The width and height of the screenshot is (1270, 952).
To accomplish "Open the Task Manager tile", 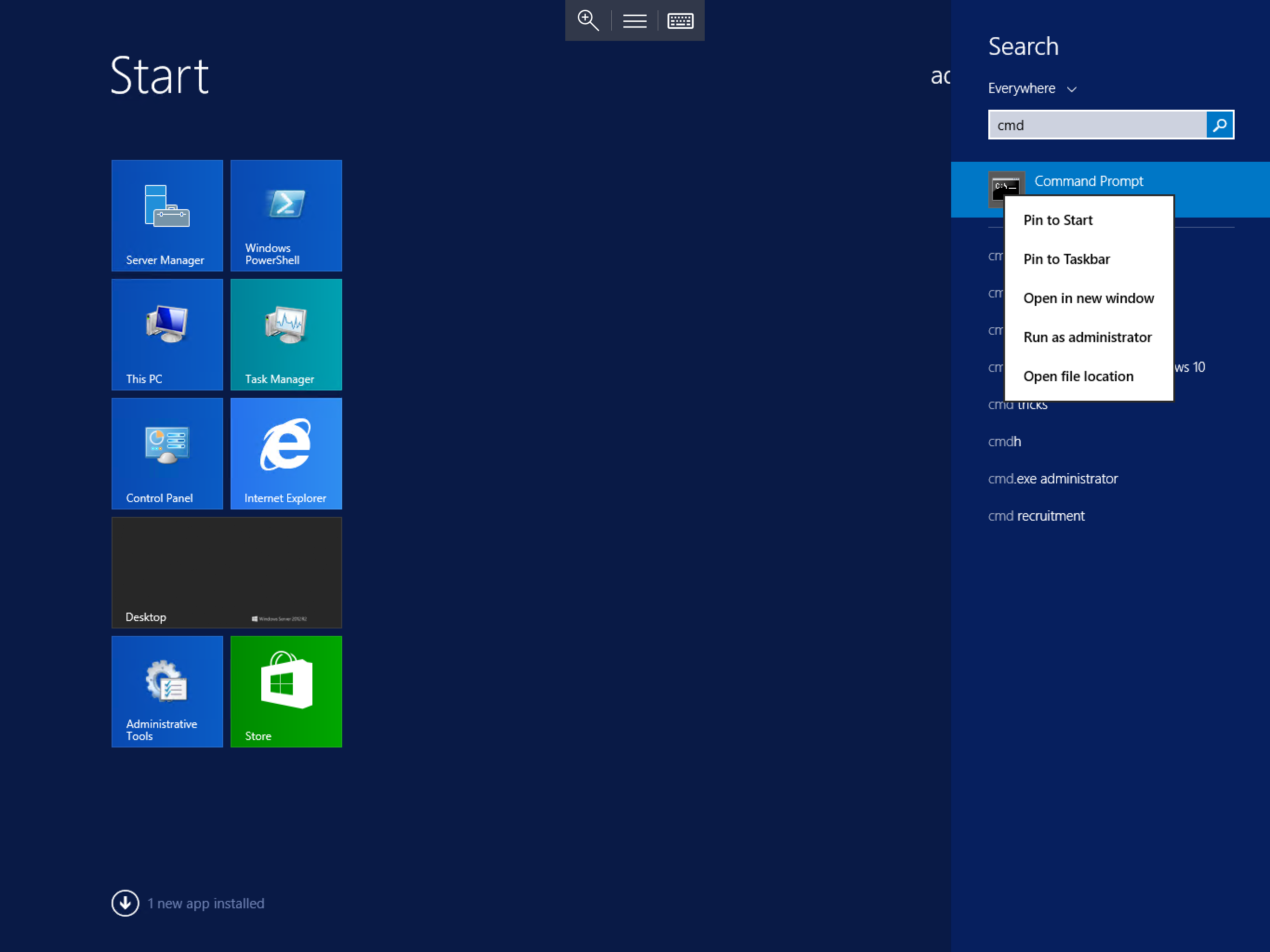I will tap(286, 335).
